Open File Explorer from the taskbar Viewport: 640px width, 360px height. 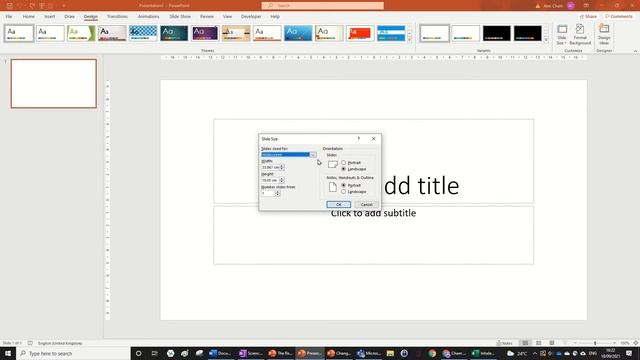390,353
